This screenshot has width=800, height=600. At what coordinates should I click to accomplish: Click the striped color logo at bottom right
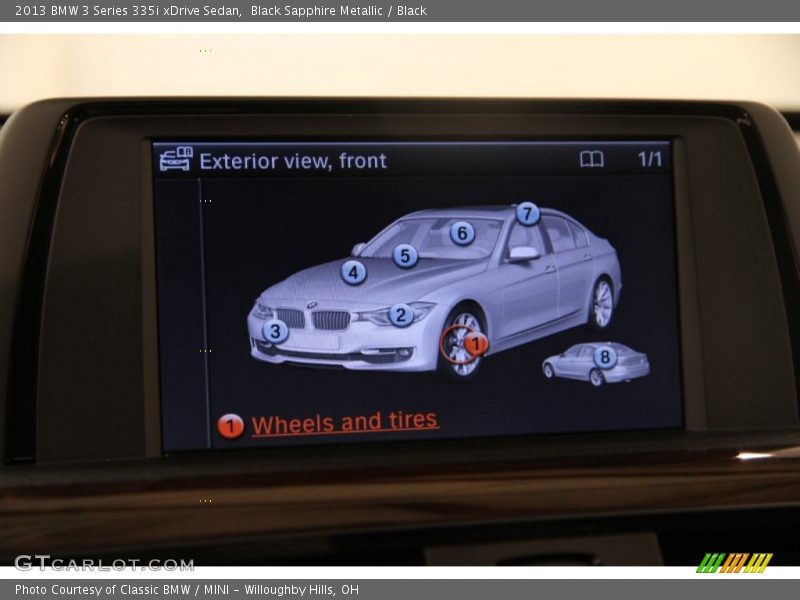734,563
